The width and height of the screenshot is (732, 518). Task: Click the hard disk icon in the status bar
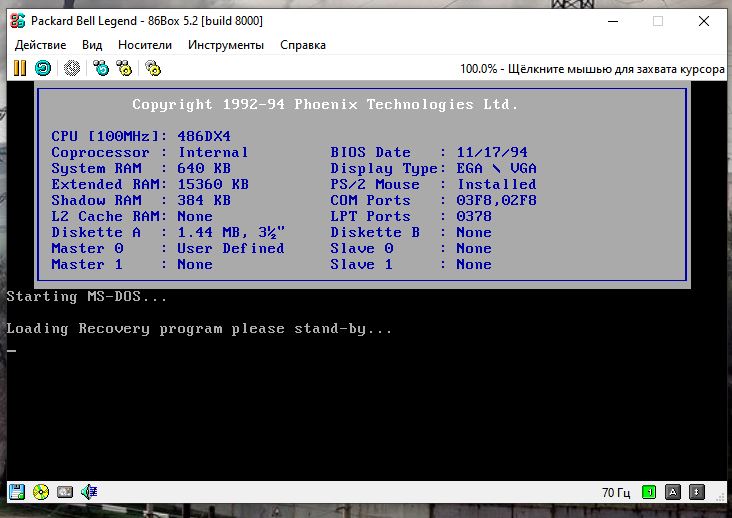point(65,492)
